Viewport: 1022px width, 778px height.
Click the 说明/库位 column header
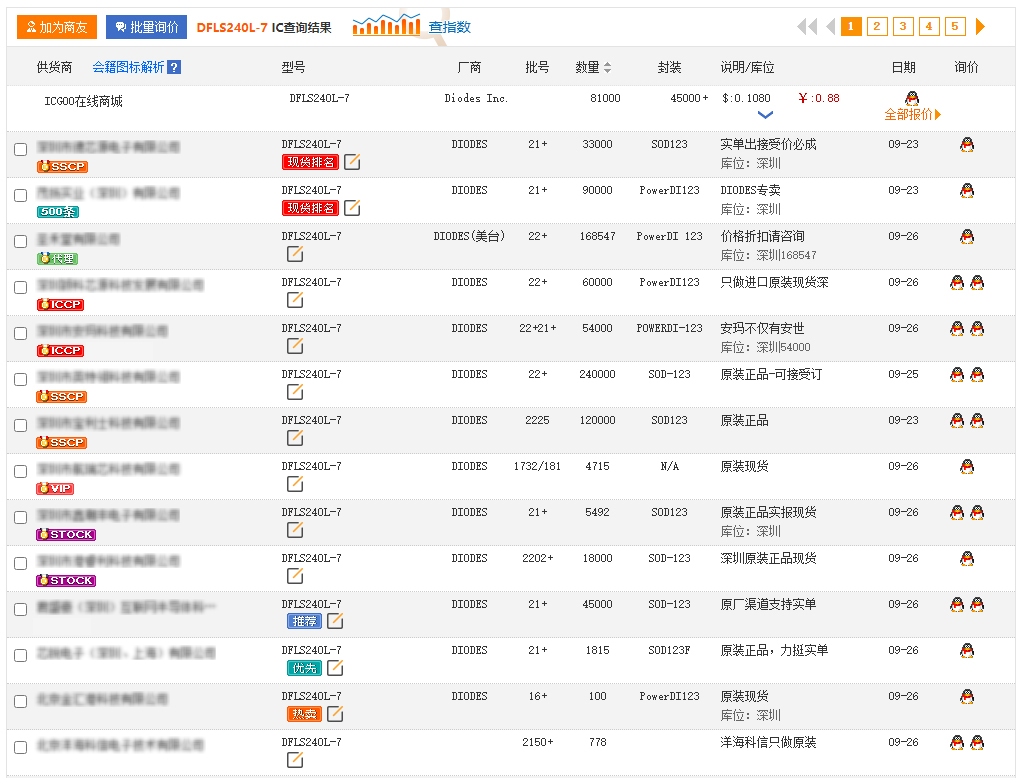[x=748, y=67]
